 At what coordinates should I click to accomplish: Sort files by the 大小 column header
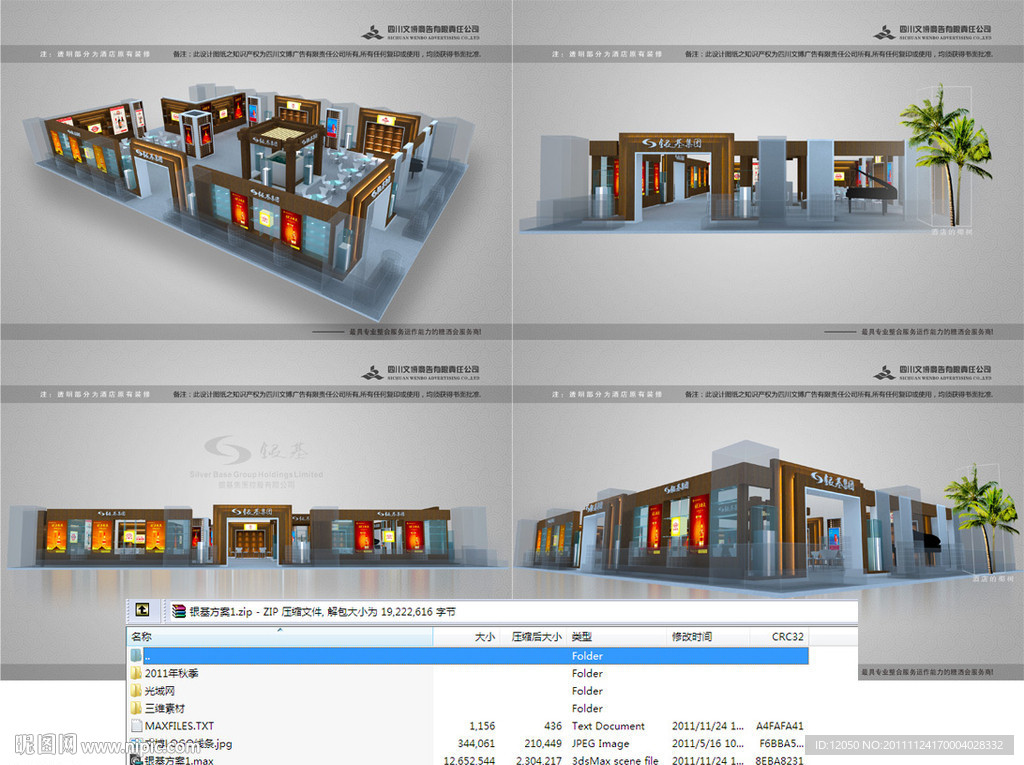coord(466,636)
